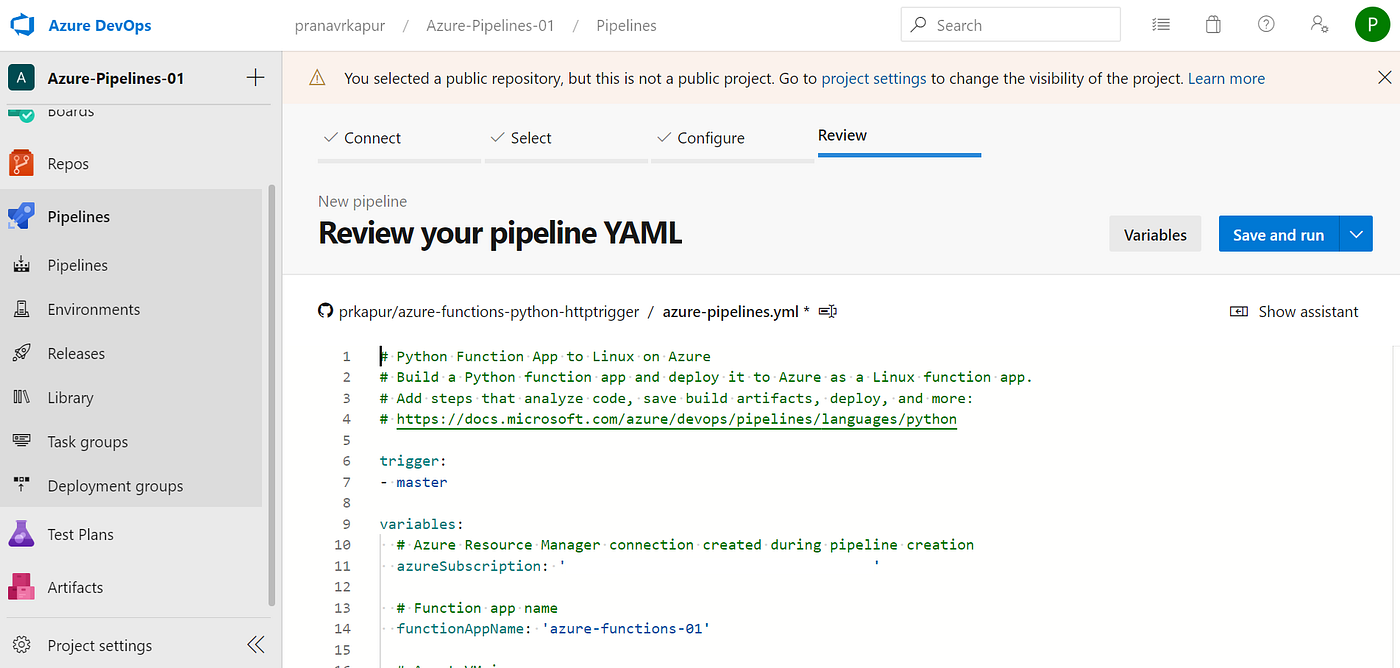Viewport: 1400px width, 668px height.
Task: Click the Save and run button
Action: [x=1278, y=233]
